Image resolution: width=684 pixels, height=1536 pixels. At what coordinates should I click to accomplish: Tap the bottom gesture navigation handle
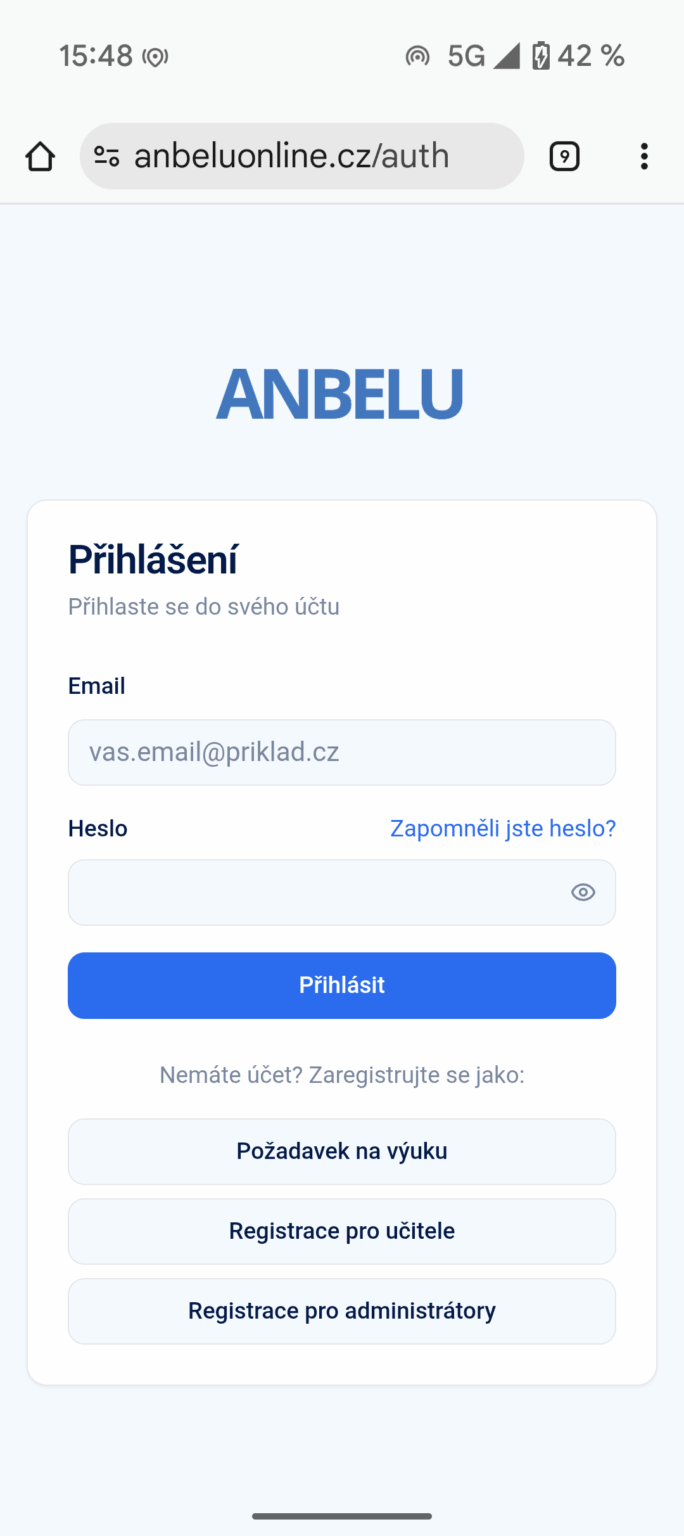click(x=342, y=1516)
